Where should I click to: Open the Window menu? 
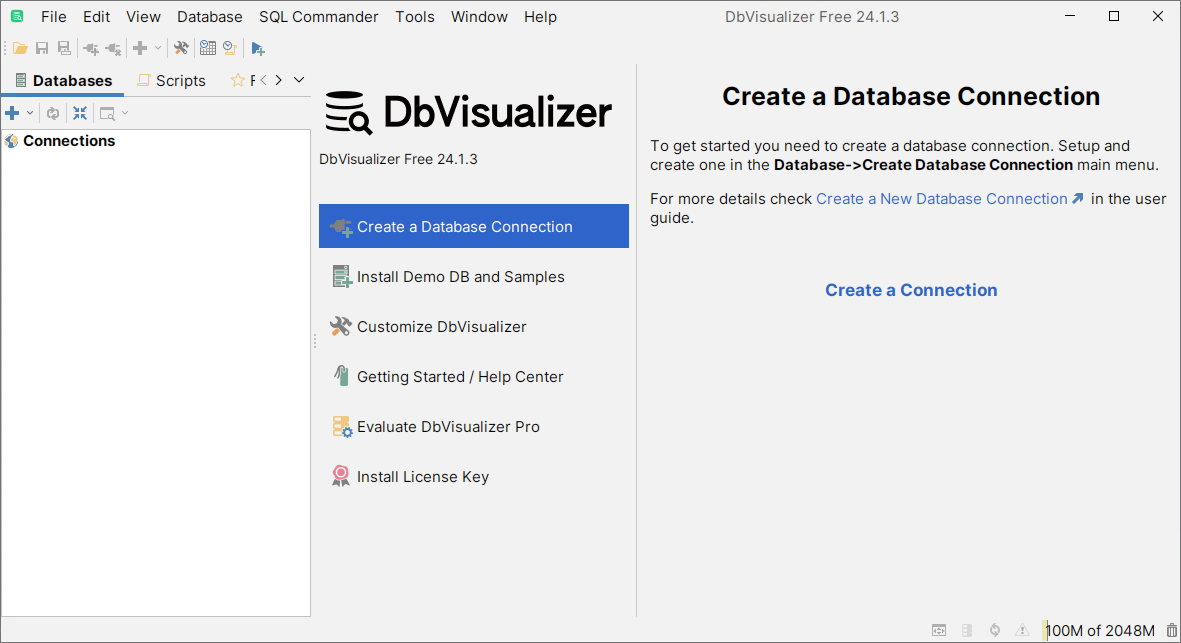(479, 17)
